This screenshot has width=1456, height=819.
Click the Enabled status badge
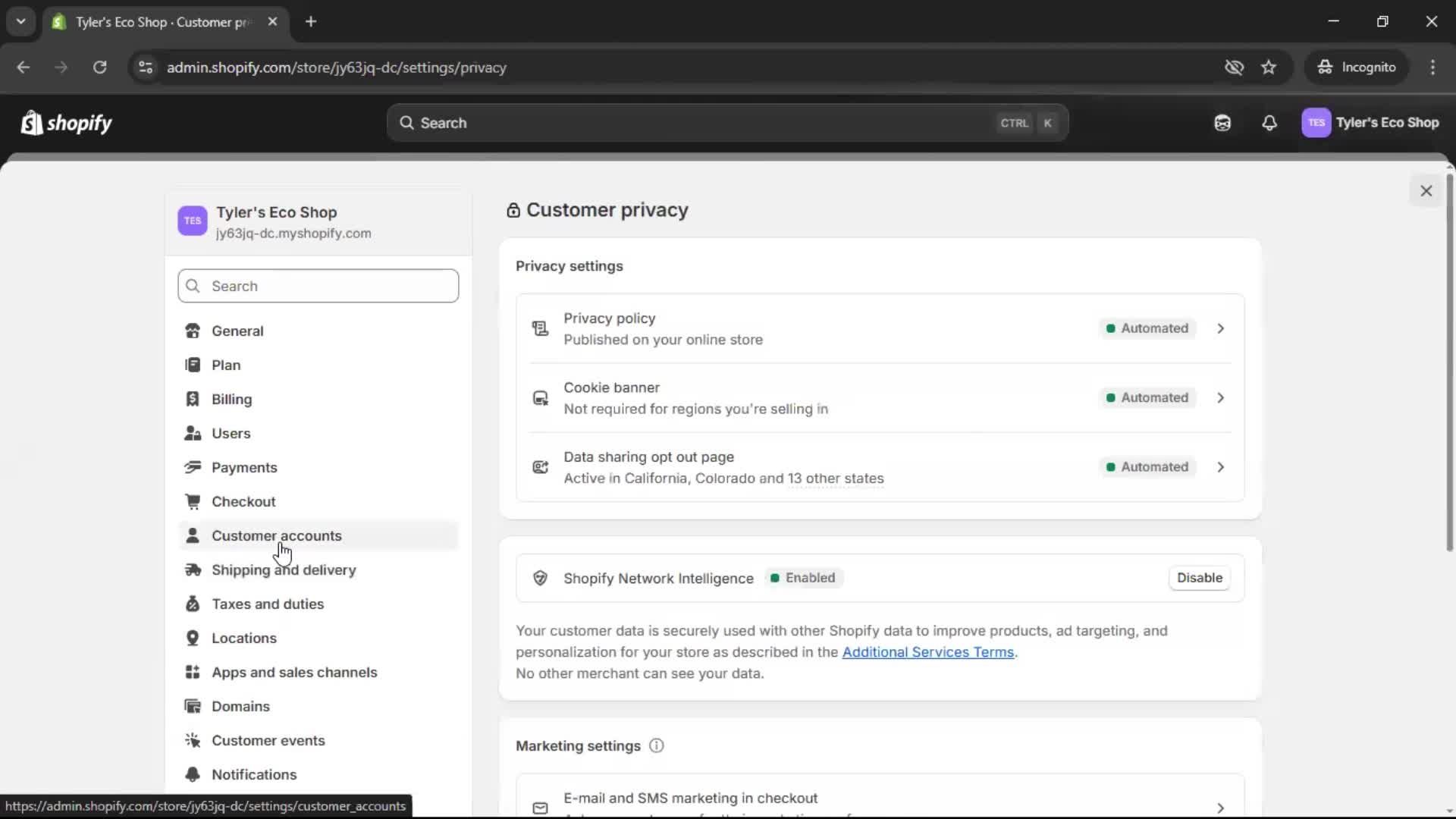(803, 578)
